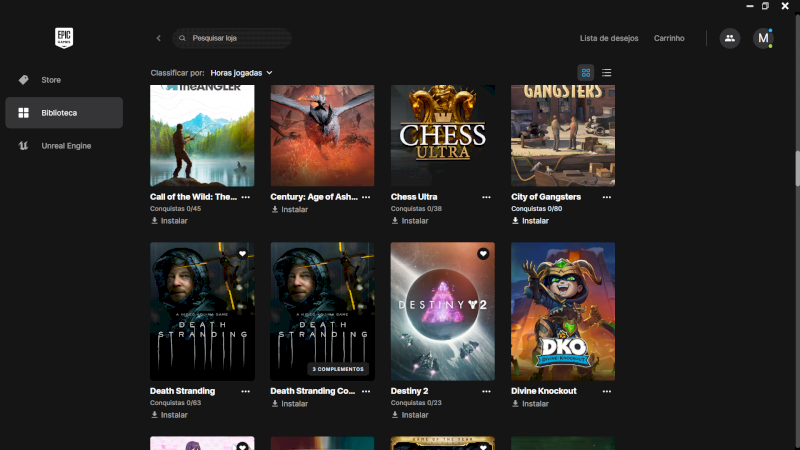
Task: Open the friends list icon
Action: [x=730, y=38]
